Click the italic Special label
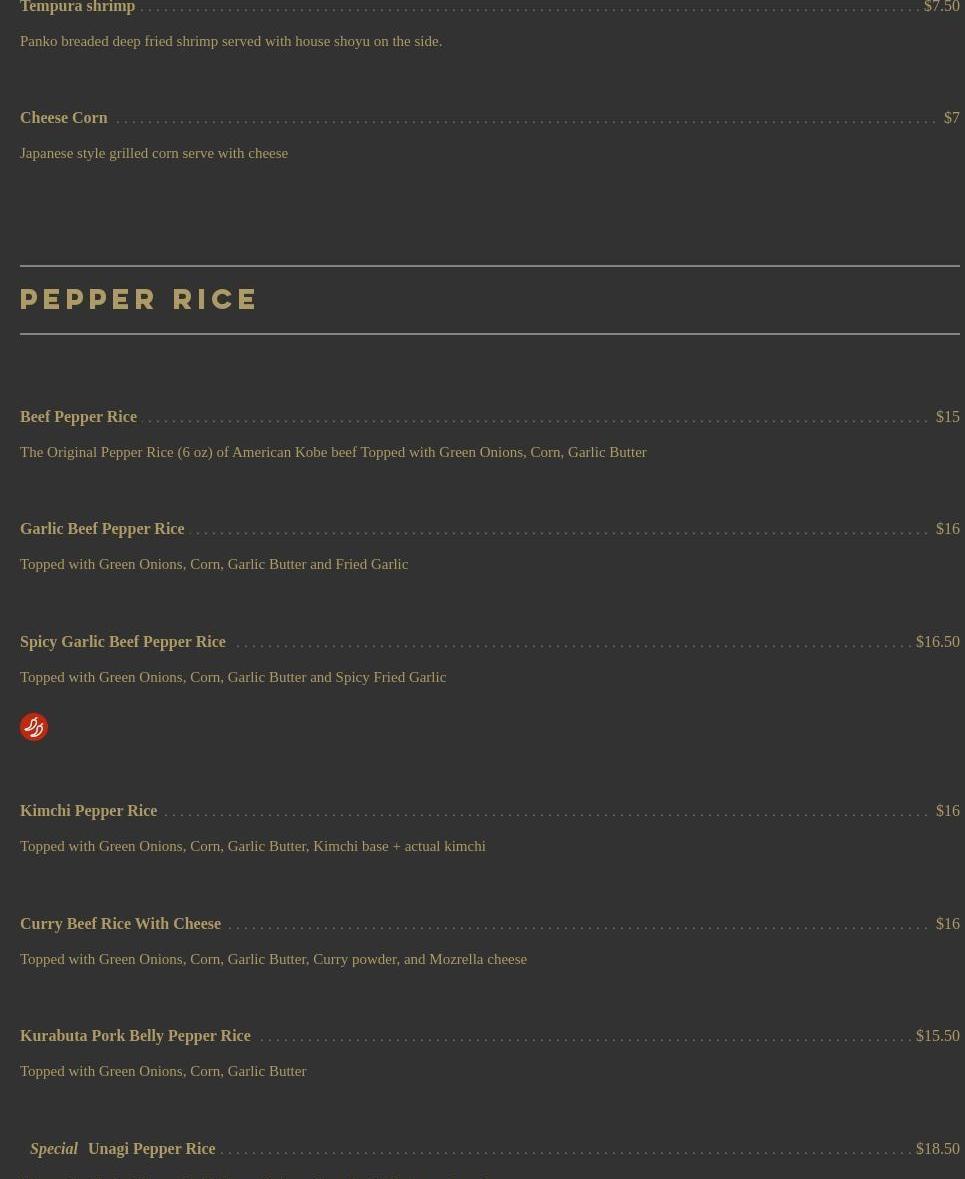 point(54,1149)
